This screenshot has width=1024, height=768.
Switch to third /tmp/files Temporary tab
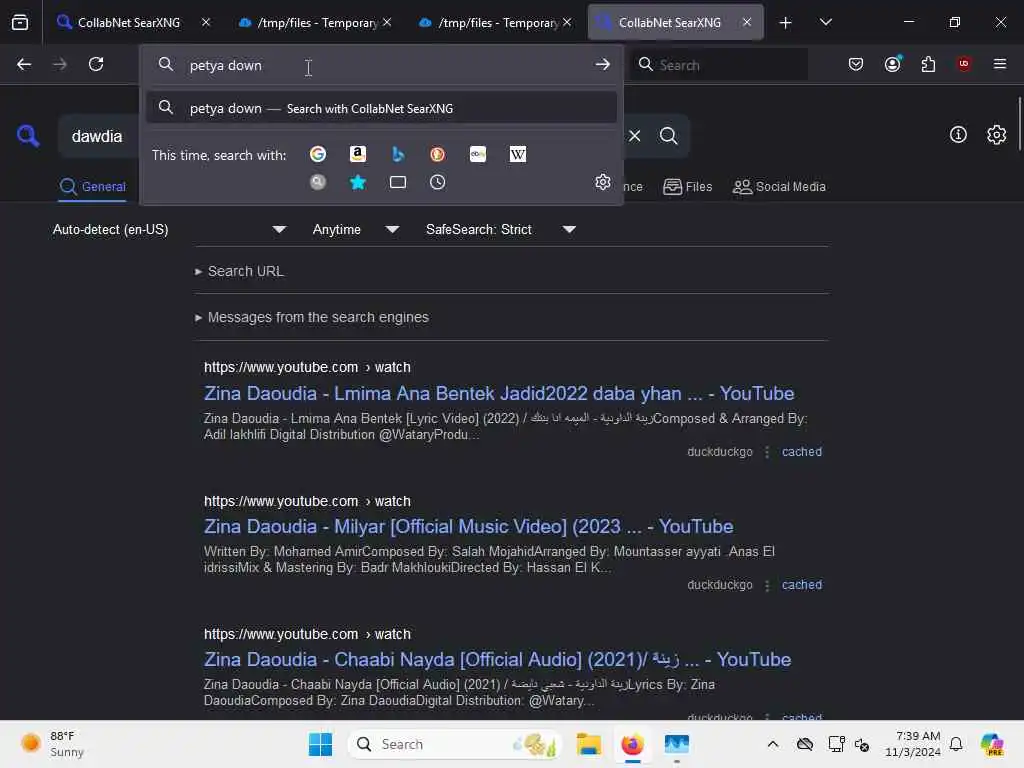point(497,22)
